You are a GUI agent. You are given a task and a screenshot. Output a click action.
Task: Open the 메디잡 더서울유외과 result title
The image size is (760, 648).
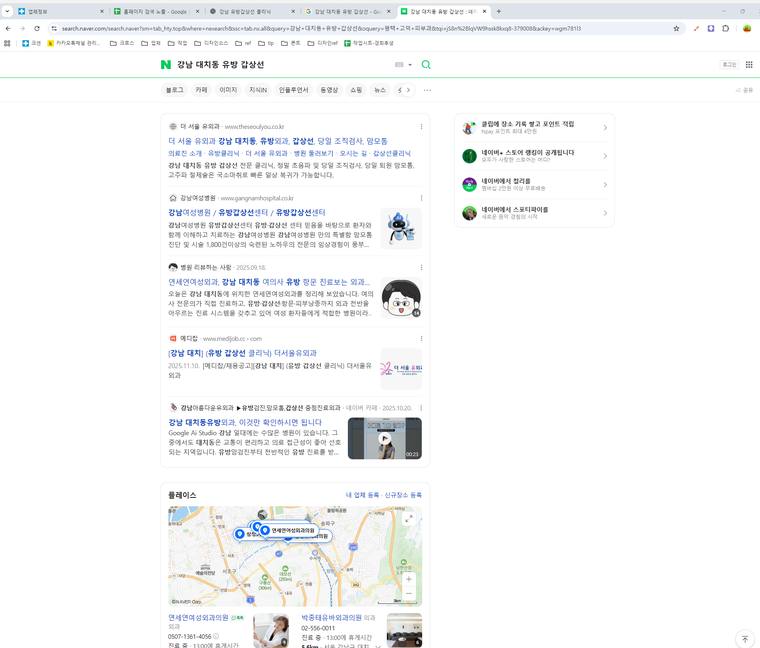pyautogui.click(x=242, y=353)
